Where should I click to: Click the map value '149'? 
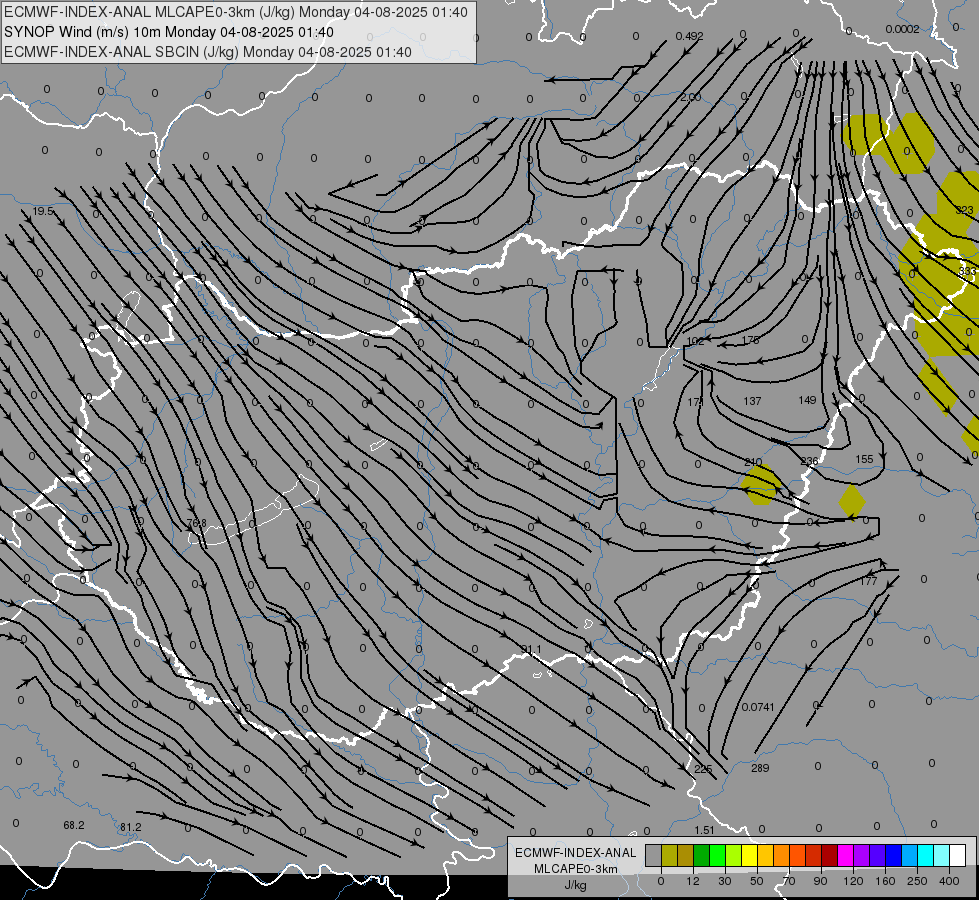[x=807, y=400]
